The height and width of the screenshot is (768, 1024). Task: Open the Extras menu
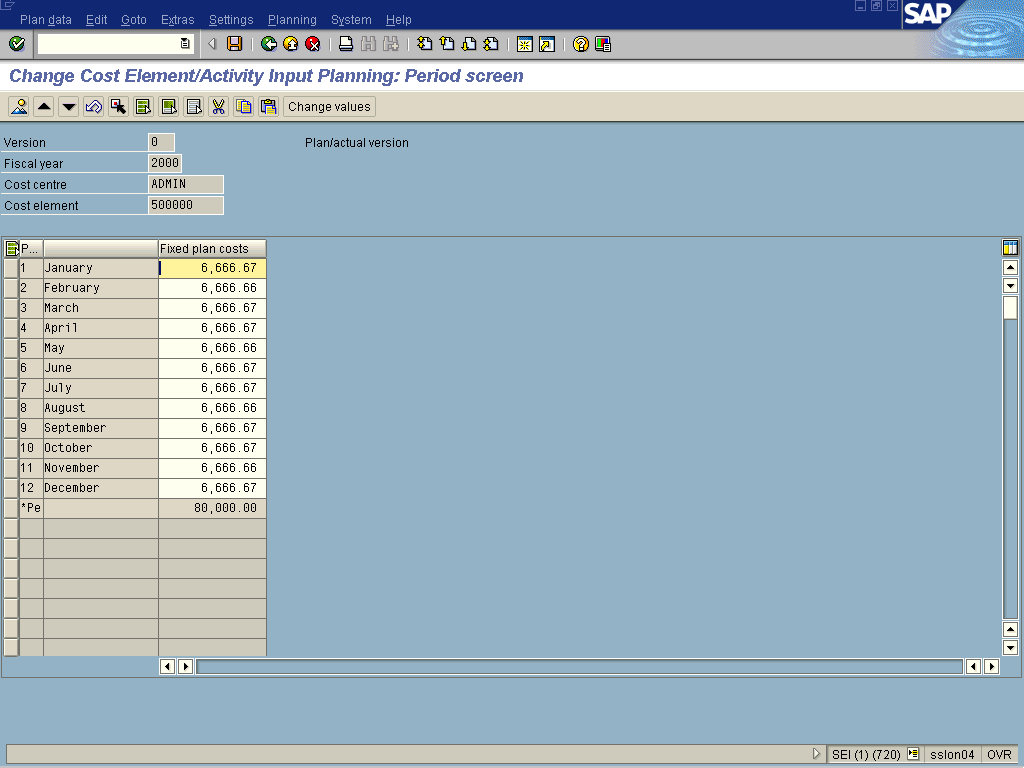point(177,20)
